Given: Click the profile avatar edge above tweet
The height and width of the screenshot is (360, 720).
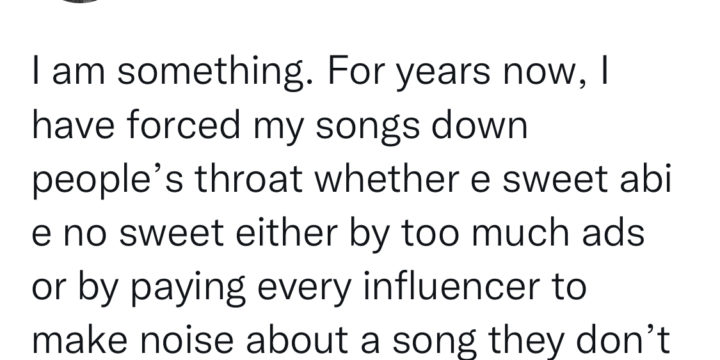Looking at the screenshot, I should click(x=81, y=1).
